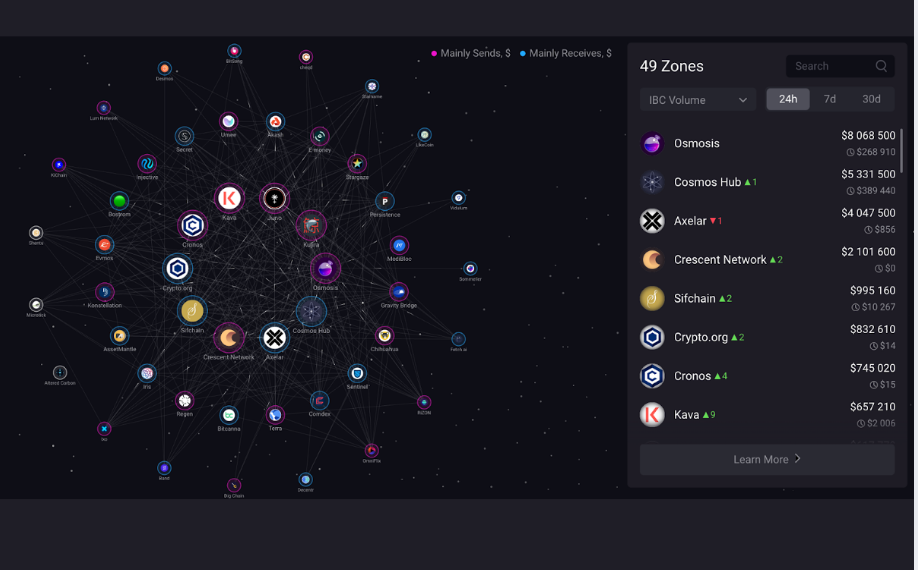Click the Kava node in the network graph
The height and width of the screenshot is (570, 918).
(229, 198)
